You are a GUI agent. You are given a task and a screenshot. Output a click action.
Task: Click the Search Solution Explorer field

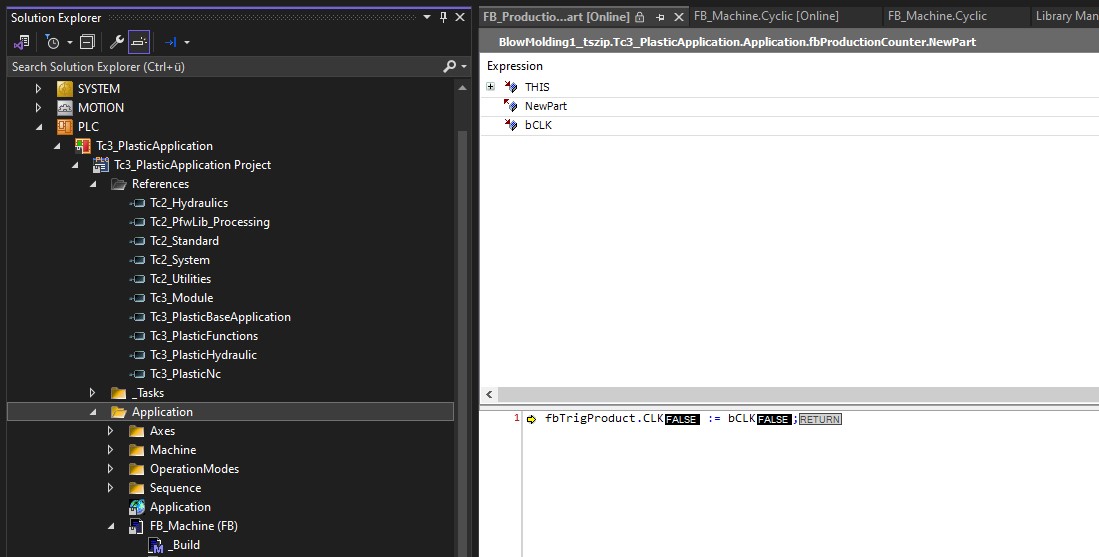pos(224,67)
